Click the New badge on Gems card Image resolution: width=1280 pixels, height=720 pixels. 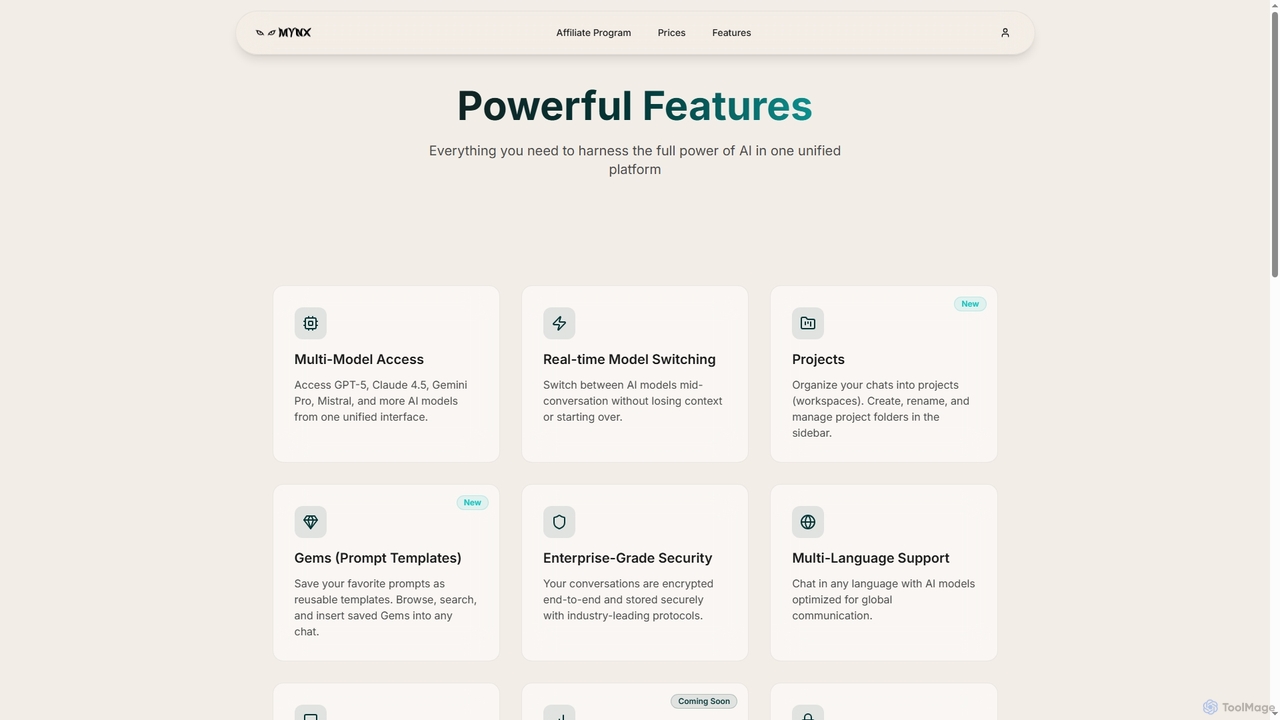[472, 503]
